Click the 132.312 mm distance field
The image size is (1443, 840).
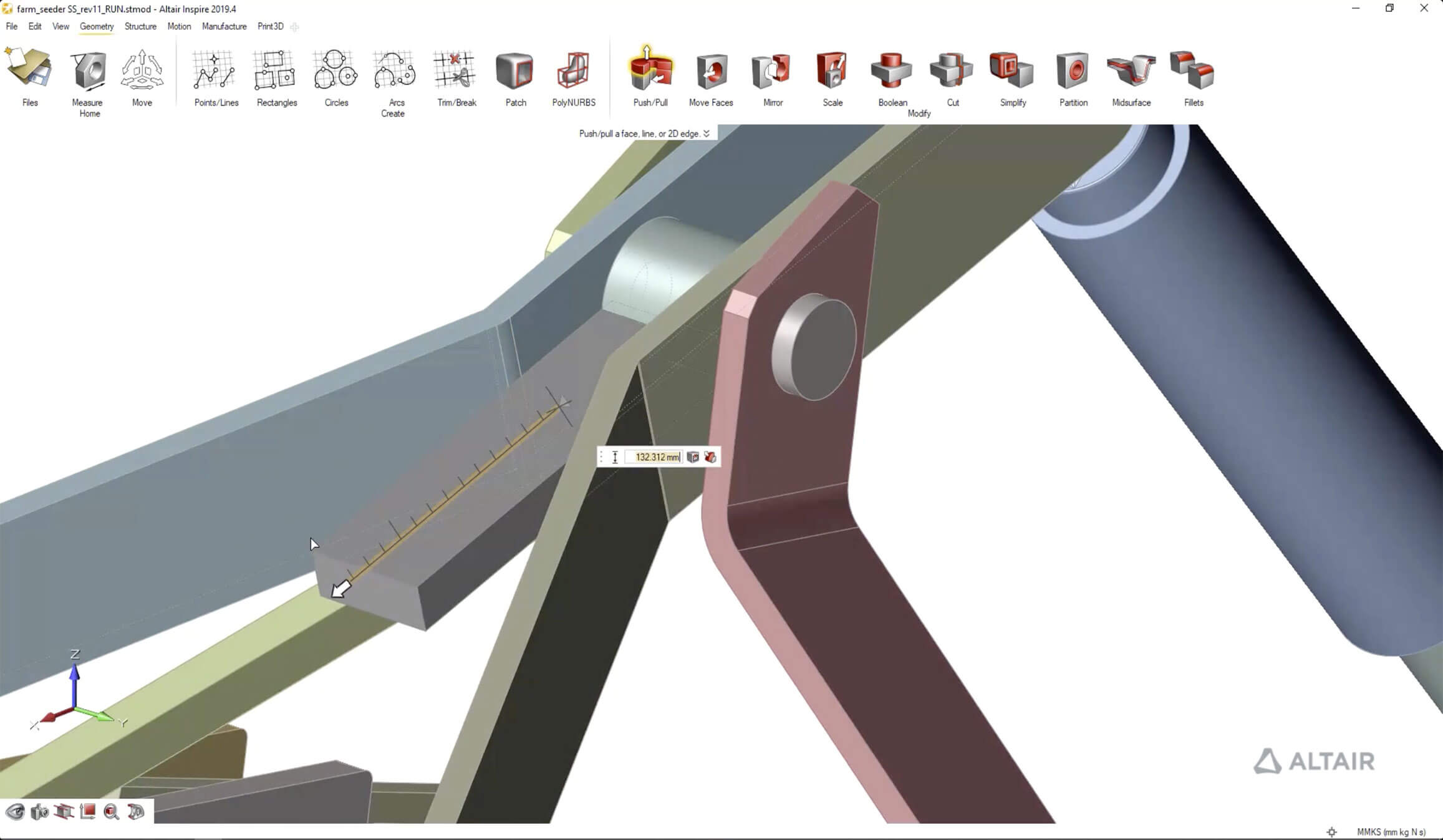coord(654,457)
